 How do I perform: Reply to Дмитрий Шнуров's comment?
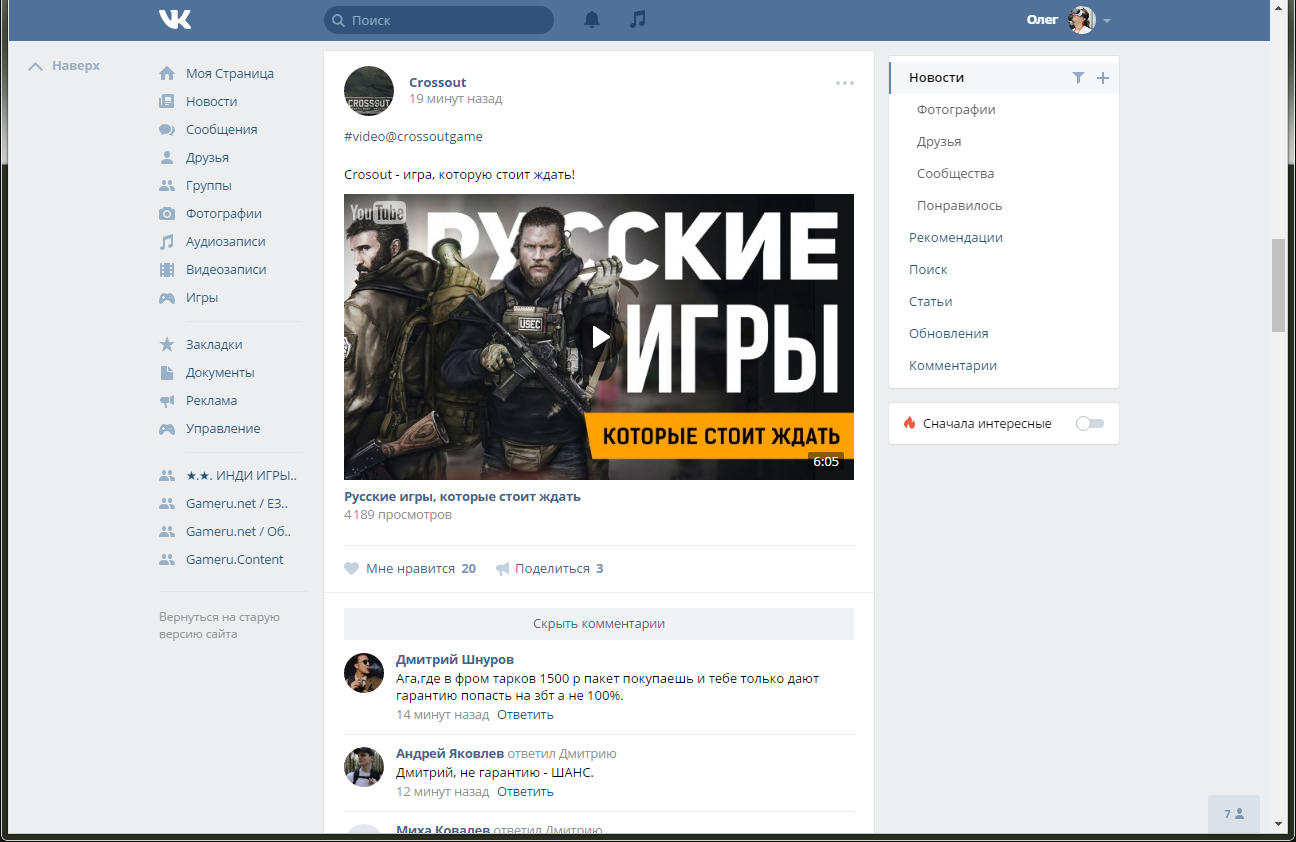point(525,714)
